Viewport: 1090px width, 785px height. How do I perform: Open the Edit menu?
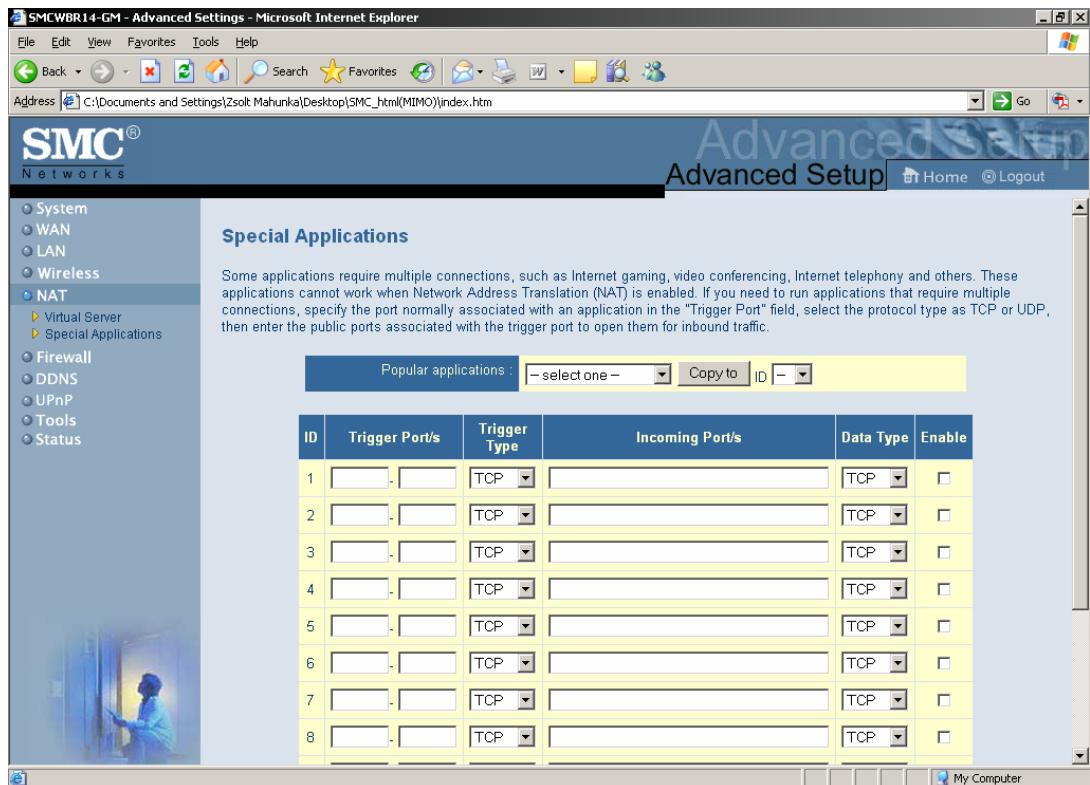tap(60, 42)
